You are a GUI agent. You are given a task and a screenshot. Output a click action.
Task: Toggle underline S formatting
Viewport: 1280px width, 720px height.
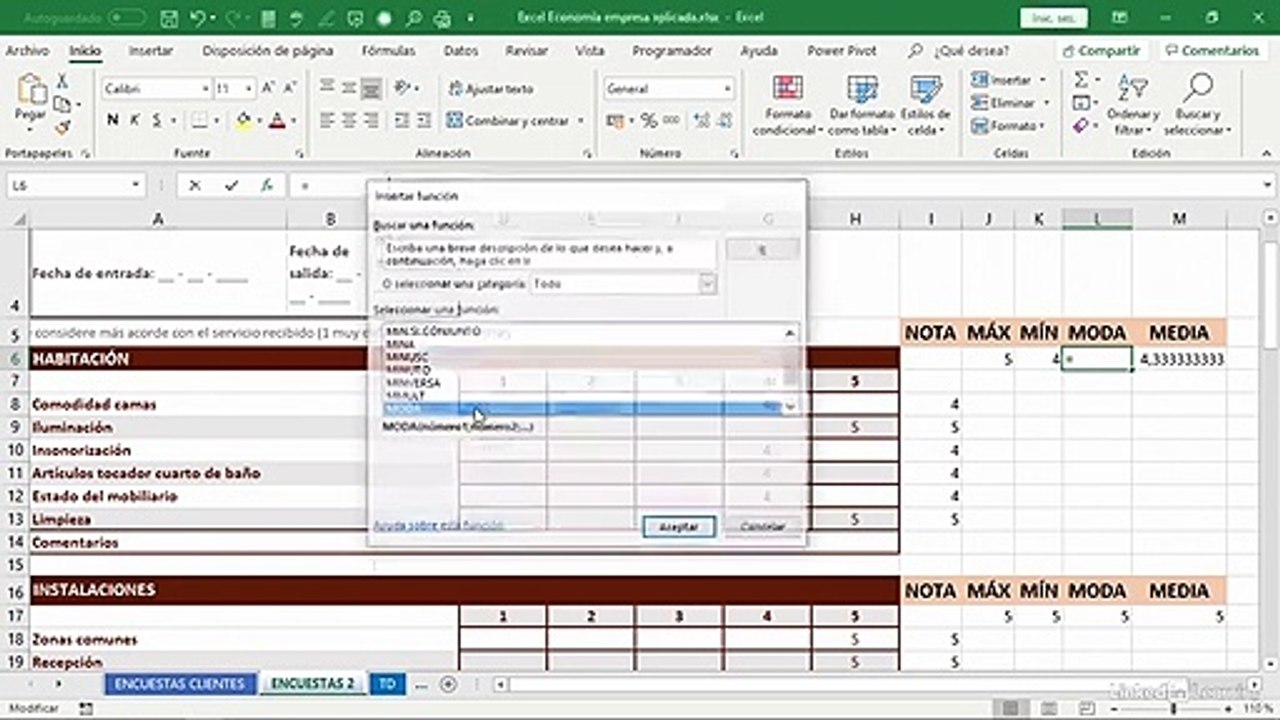point(157,120)
